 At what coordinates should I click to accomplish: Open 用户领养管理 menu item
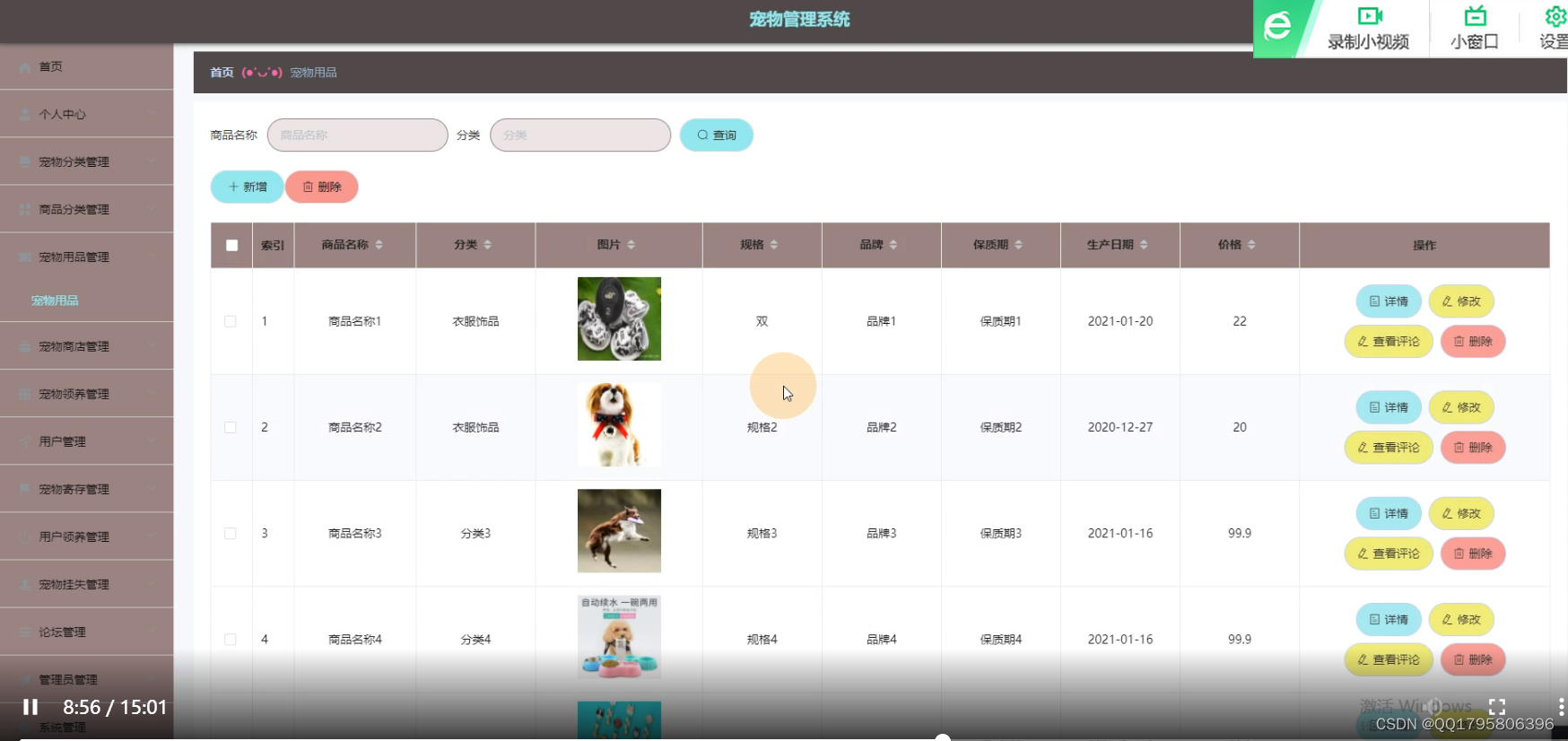[x=86, y=537]
